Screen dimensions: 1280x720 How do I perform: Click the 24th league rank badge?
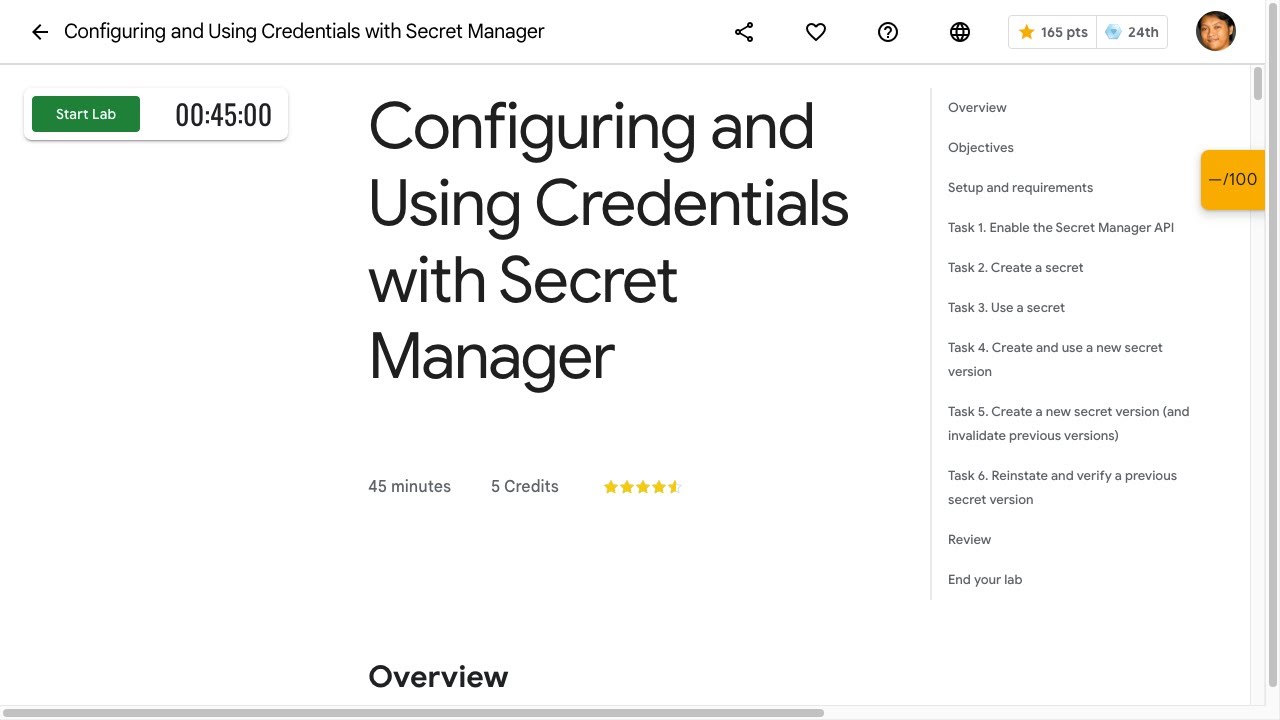pyautogui.click(x=1132, y=32)
